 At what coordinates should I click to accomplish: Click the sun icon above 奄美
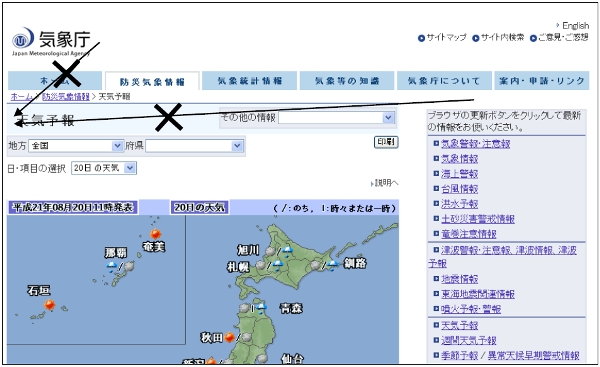pos(155,234)
